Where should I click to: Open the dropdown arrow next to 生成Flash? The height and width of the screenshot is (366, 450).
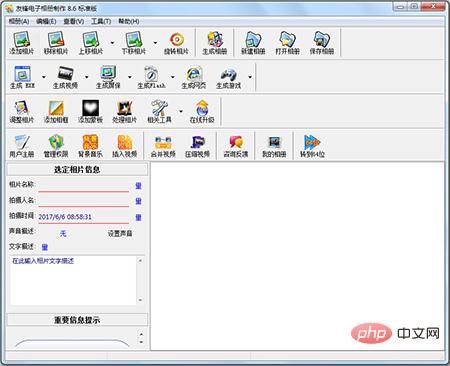click(x=173, y=77)
